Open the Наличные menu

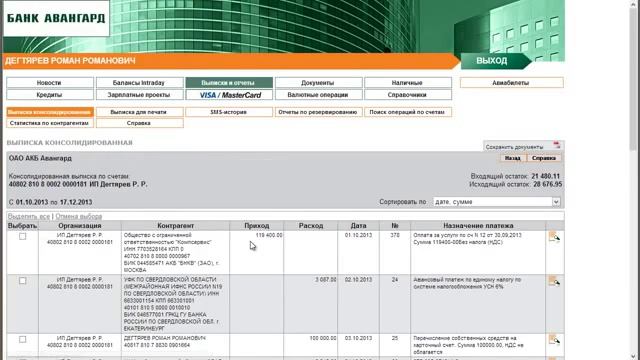(408, 82)
